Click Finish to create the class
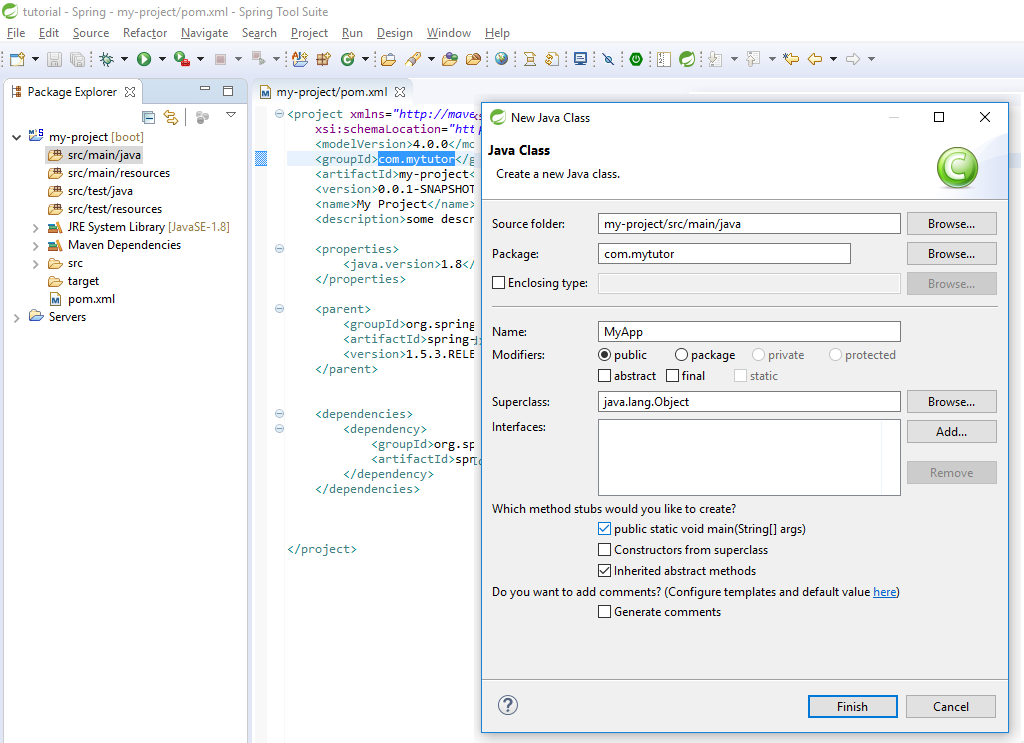Image resolution: width=1024 pixels, height=743 pixels. click(852, 706)
